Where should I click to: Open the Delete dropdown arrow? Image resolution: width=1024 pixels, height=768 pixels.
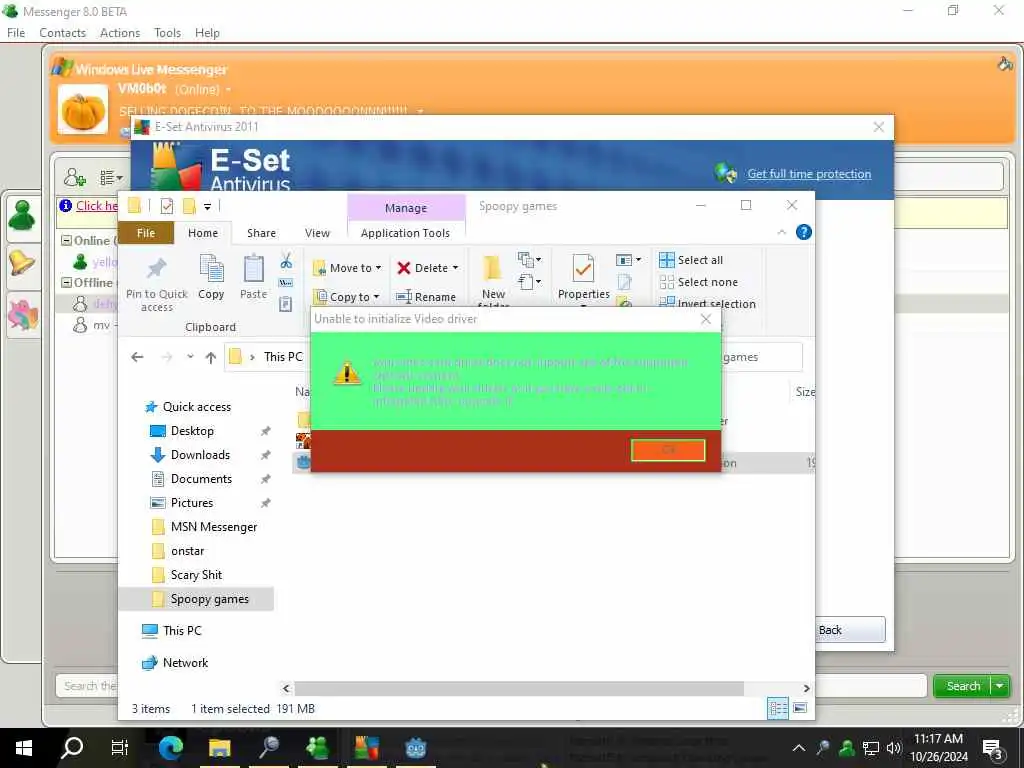(x=455, y=268)
